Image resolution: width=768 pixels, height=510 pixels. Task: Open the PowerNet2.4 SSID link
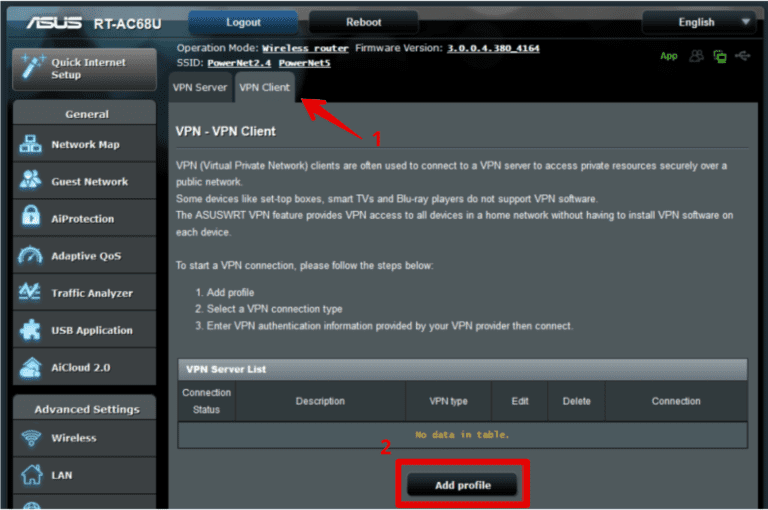pyautogui.click(x=239, y=63)
